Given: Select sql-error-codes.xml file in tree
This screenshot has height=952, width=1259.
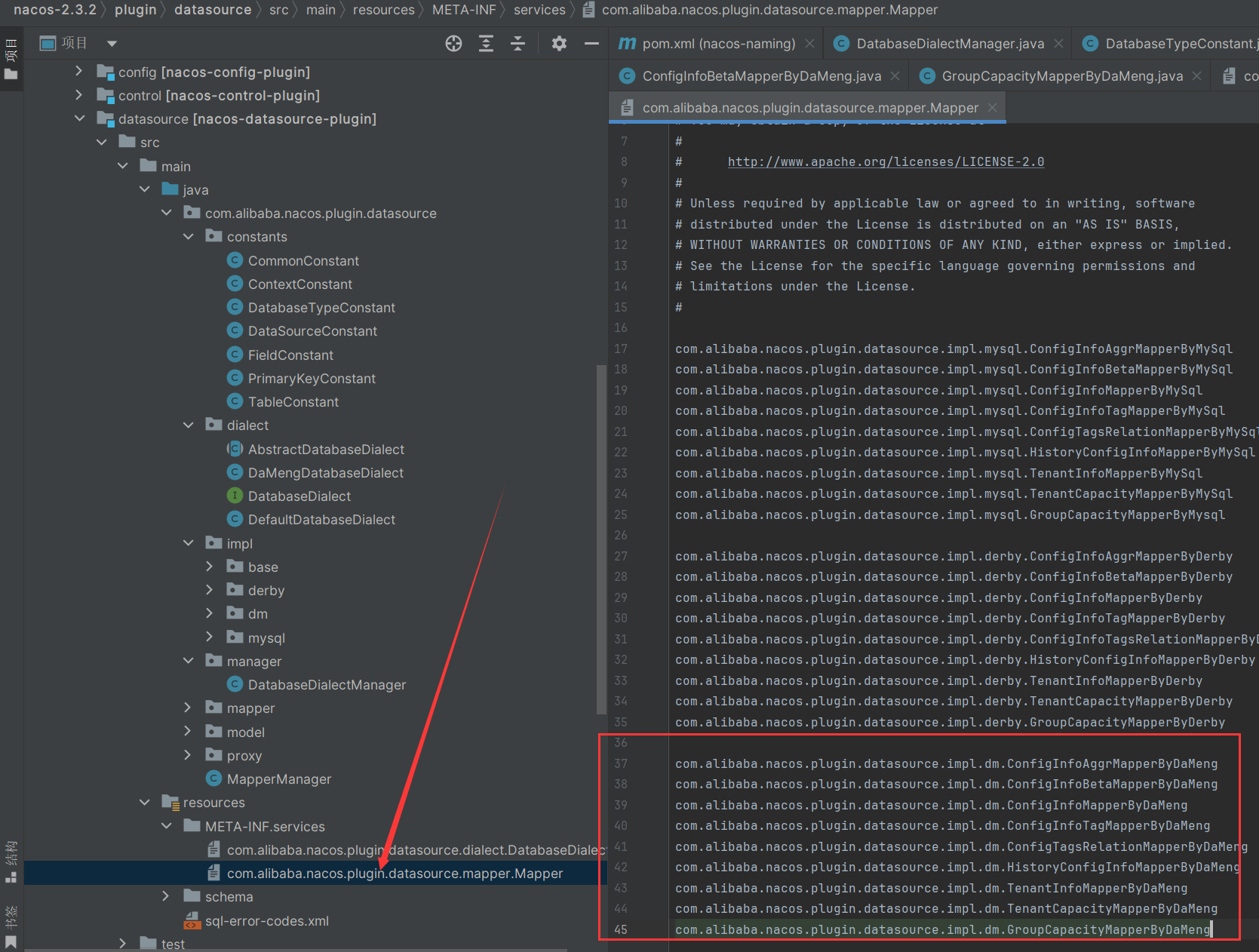Looking at the screenshot, I should coord(266,921).
